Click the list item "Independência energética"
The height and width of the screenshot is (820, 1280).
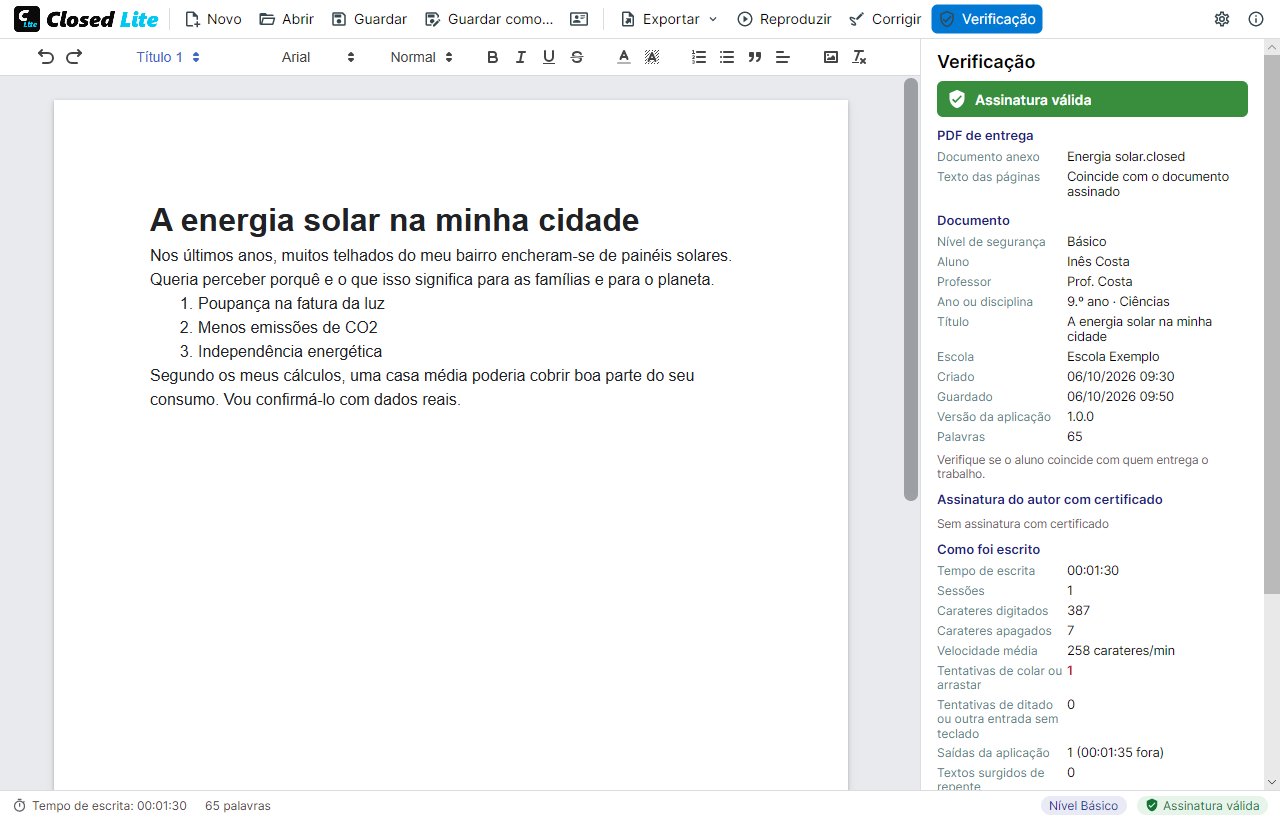[x=290, y=352]
